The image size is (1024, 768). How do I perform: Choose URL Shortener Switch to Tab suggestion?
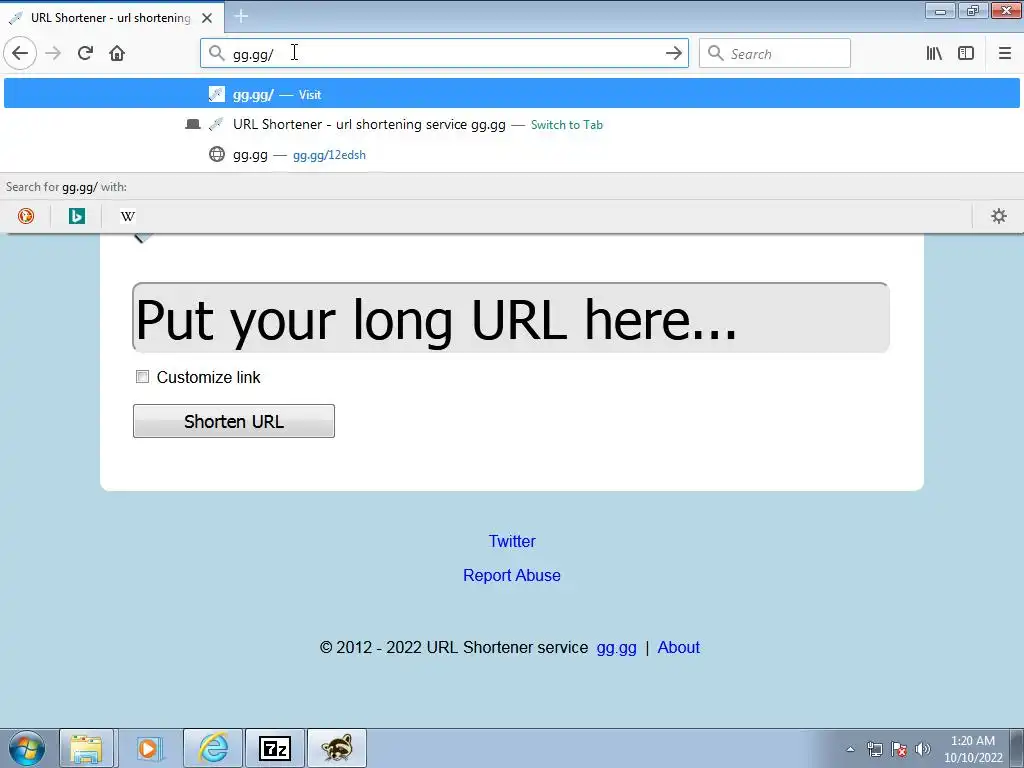coord(512,124)
